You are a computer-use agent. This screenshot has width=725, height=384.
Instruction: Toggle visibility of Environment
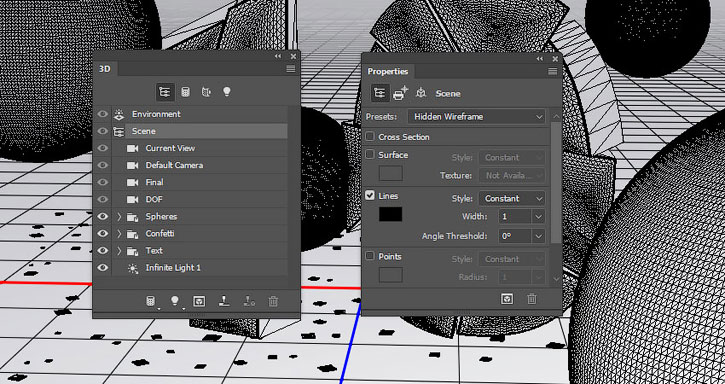click(x=103, y=114)
